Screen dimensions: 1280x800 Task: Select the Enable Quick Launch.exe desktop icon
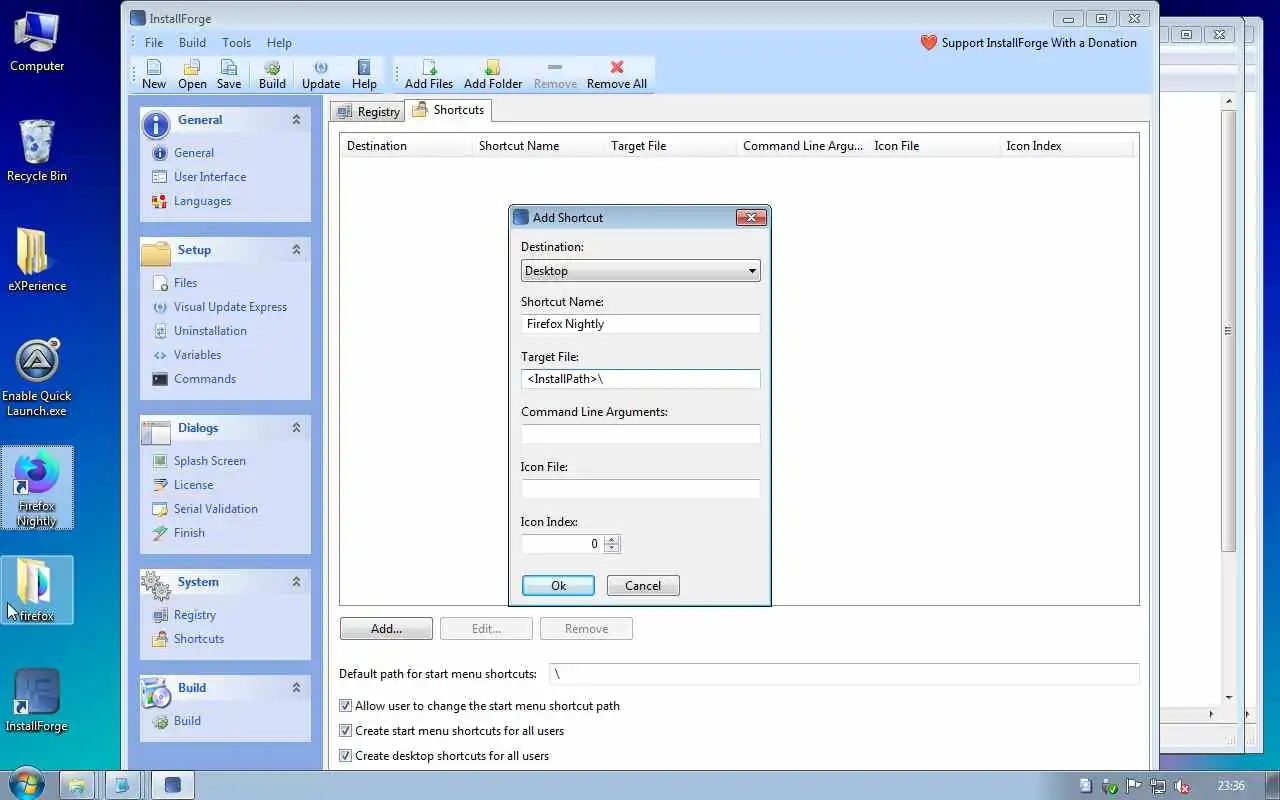tap(37, 377)
